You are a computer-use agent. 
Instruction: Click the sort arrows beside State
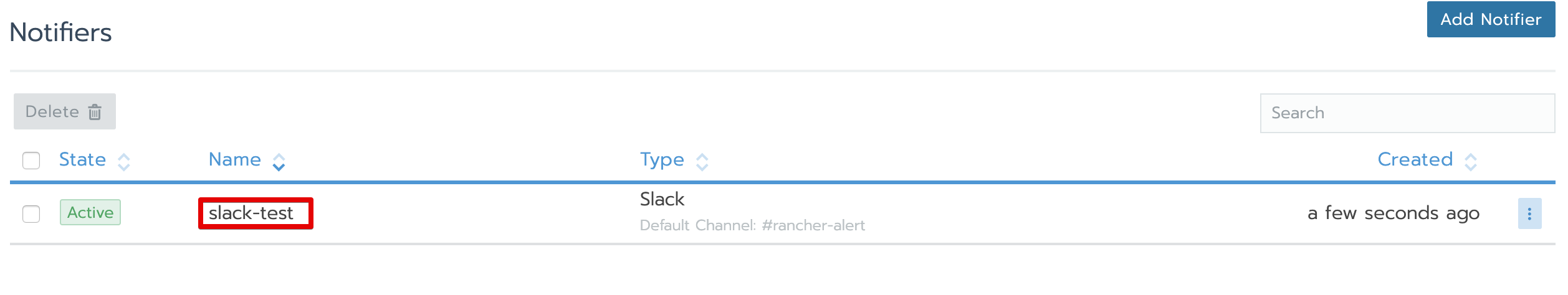click(124, 162)
